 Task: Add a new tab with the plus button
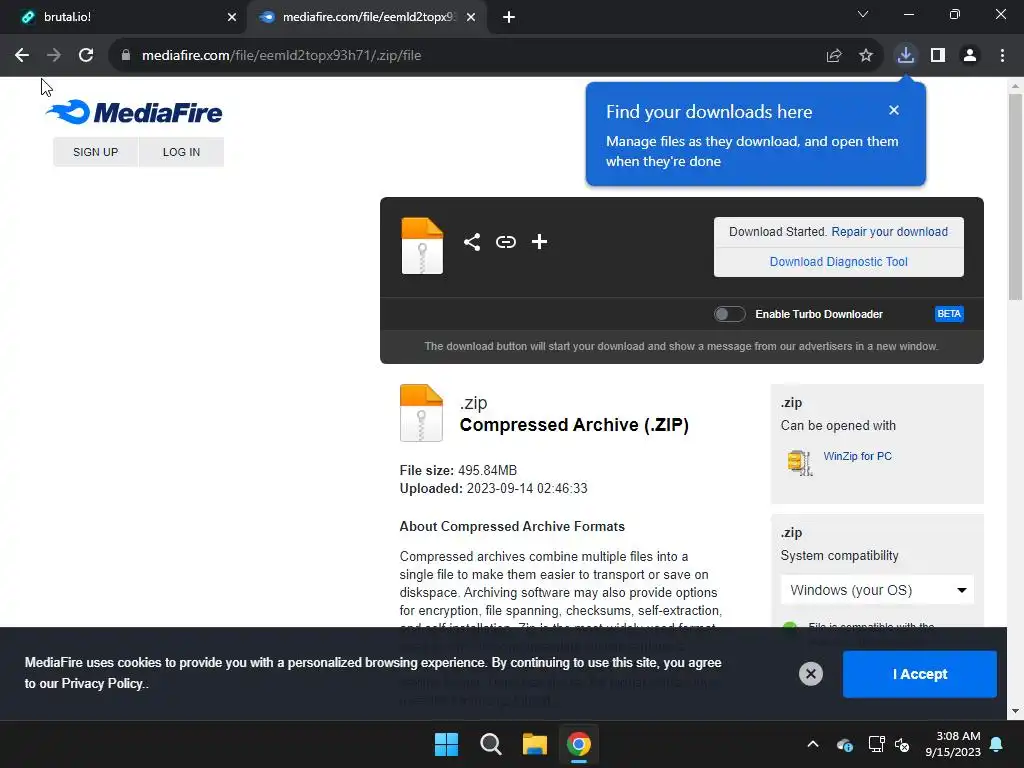[509, 18]
